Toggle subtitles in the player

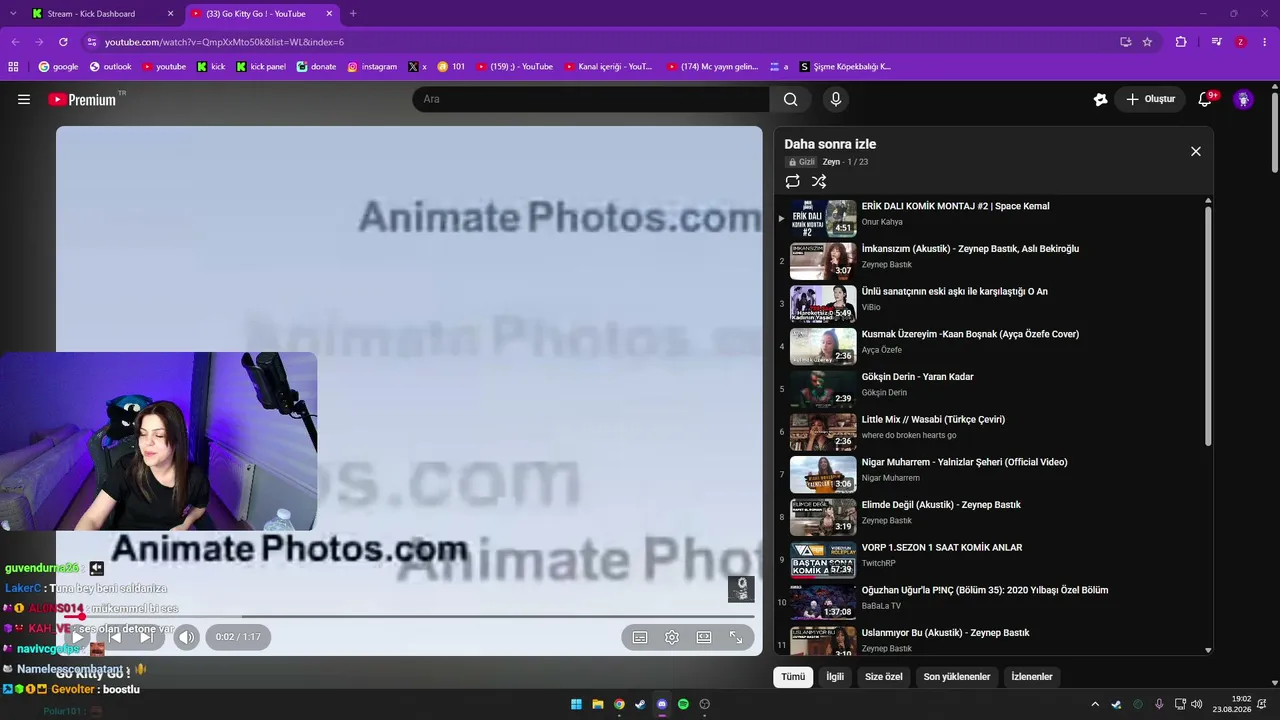point(640,637)
